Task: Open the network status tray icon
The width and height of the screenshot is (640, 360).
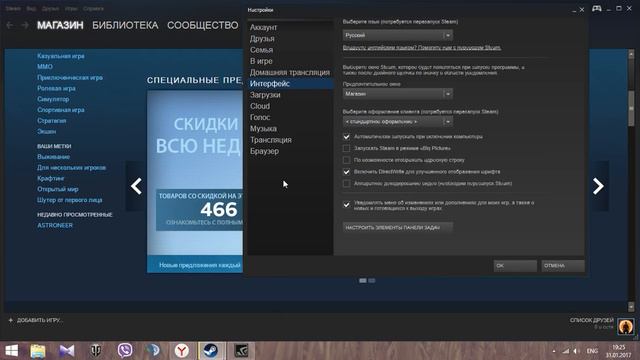Action: (x=566, y=351)
